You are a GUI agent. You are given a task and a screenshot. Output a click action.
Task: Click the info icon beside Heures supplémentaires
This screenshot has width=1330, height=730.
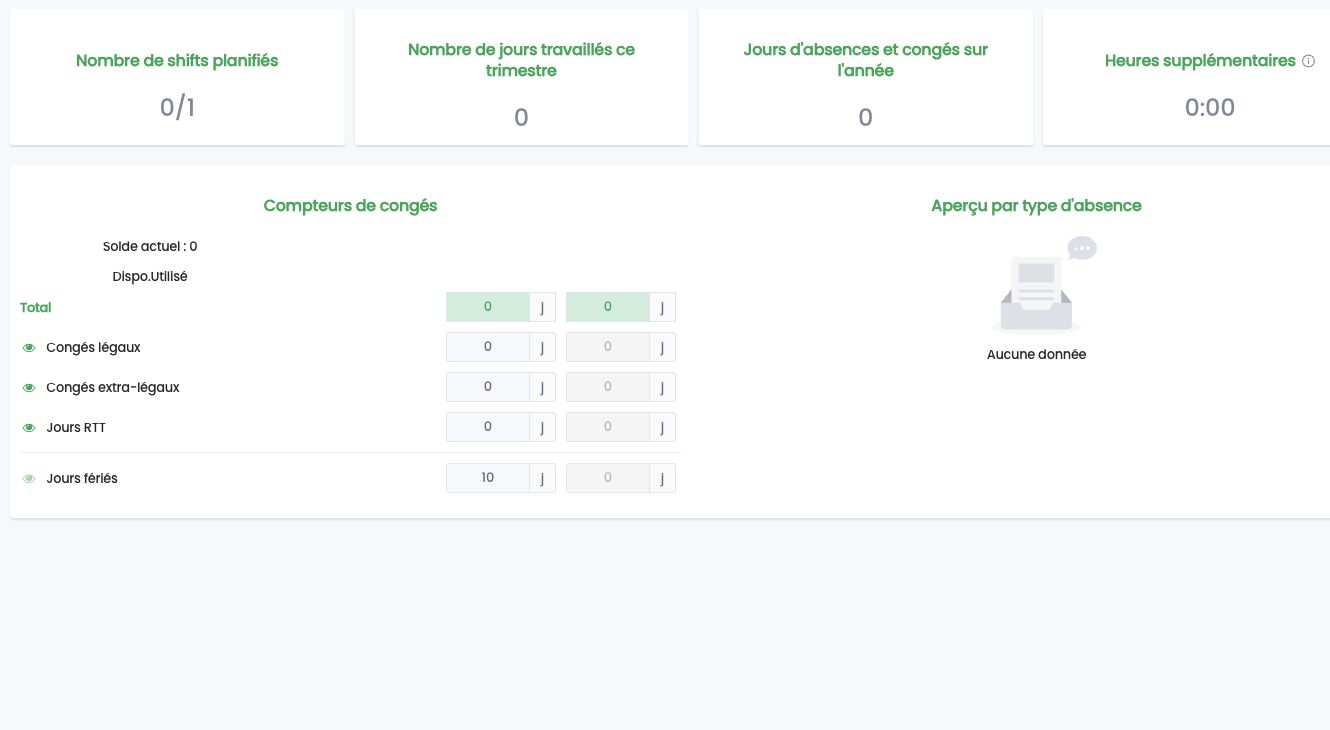tap(1308, 61)
